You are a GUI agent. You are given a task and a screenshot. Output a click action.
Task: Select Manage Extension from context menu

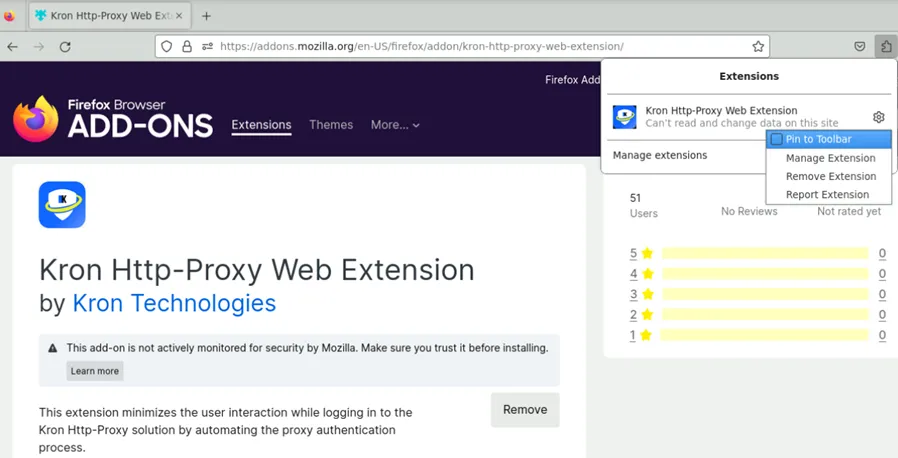(x=829, y=158)
